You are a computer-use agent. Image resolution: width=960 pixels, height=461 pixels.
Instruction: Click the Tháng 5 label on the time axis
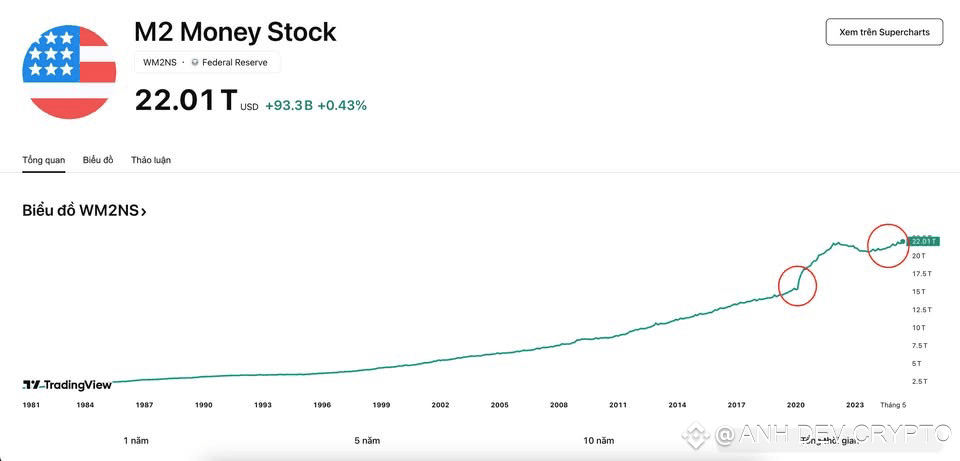point(893,405)
